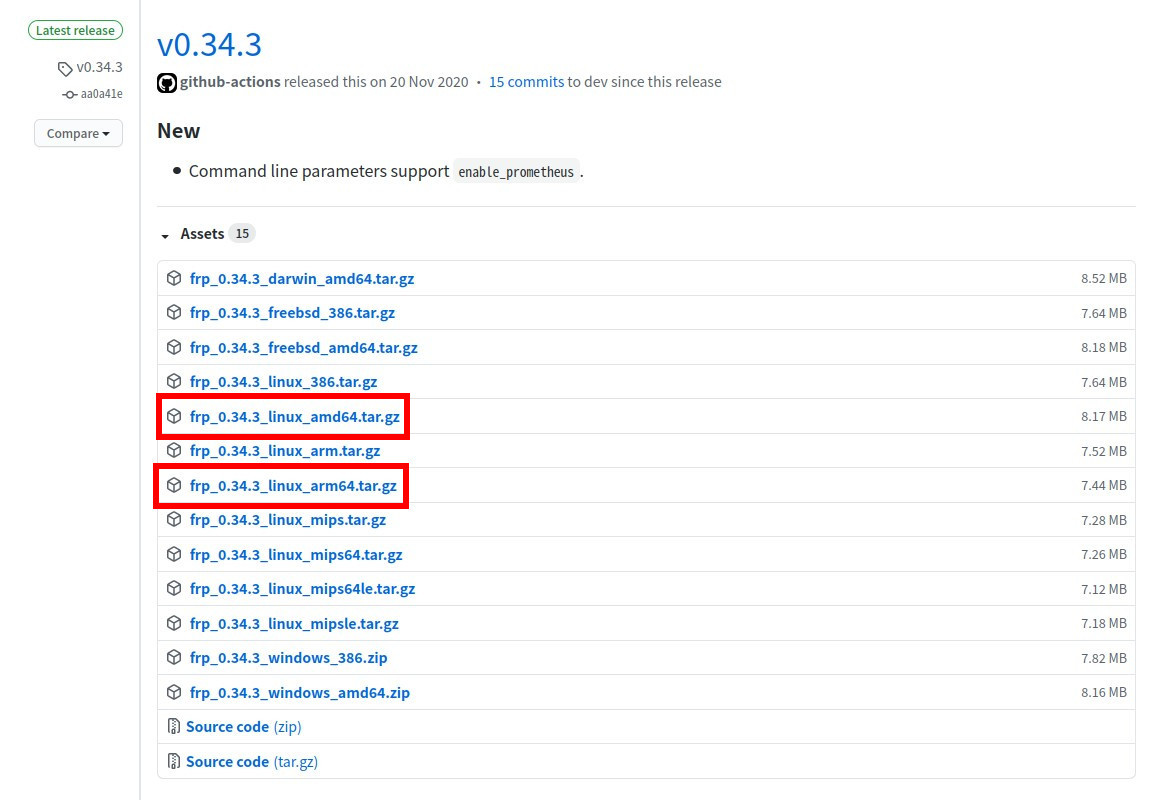Image resolution: width=1169 pixels, height=800 pixels.
Task: Click the 7.12 MB file size
Action: coord(1103,589)
